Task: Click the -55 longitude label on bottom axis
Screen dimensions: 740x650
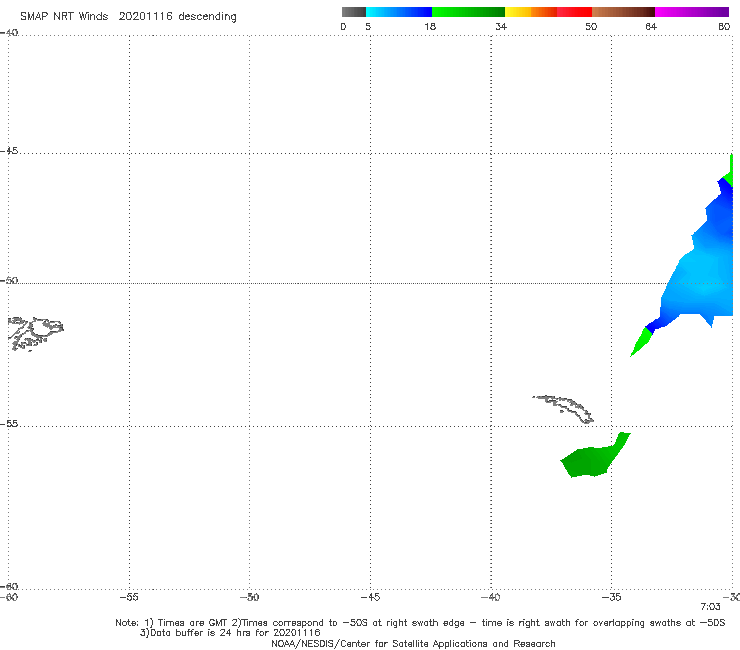Action: pyautogui.click(x=129, y=597)
